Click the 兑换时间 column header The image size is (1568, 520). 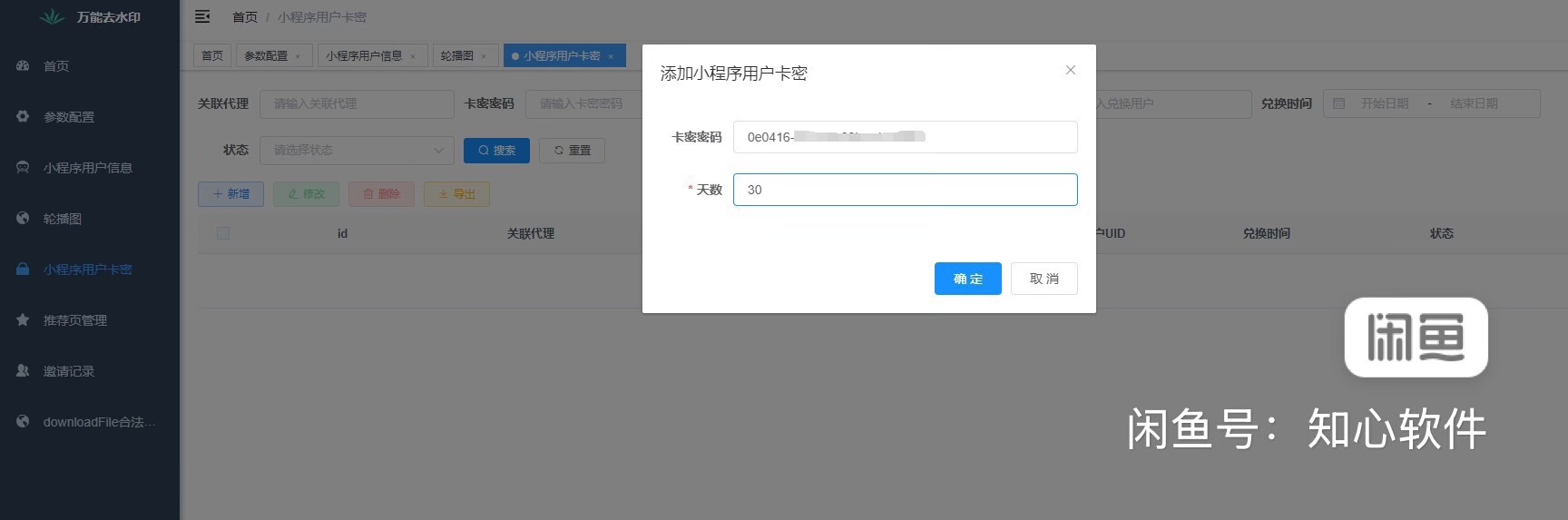[x=1267, y=233]
